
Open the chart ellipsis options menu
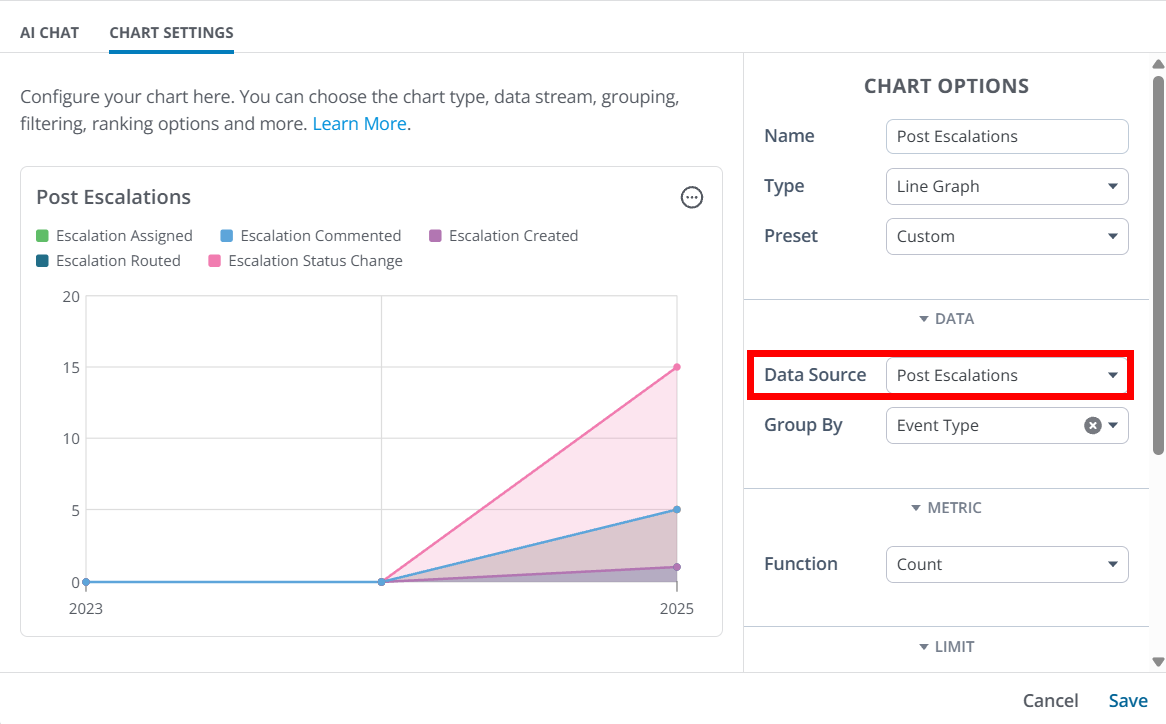click(x=691, y=198)
